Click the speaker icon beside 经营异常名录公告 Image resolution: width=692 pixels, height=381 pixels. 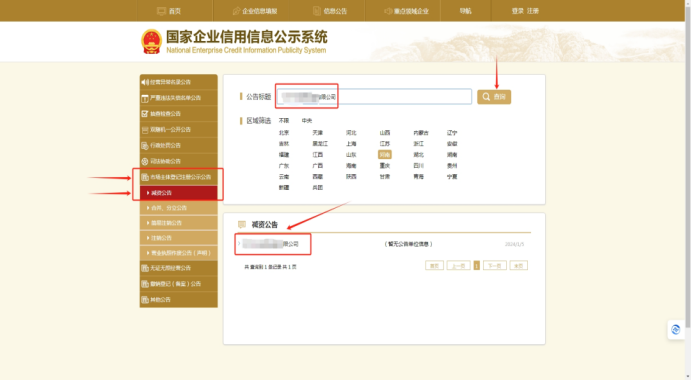pyautogui.click(x=145, y=82)
